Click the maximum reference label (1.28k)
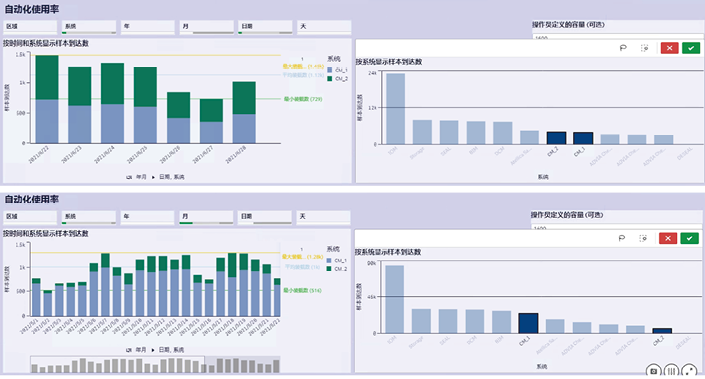The width and height of the screenshot is (705, 379). click(303, 257)
